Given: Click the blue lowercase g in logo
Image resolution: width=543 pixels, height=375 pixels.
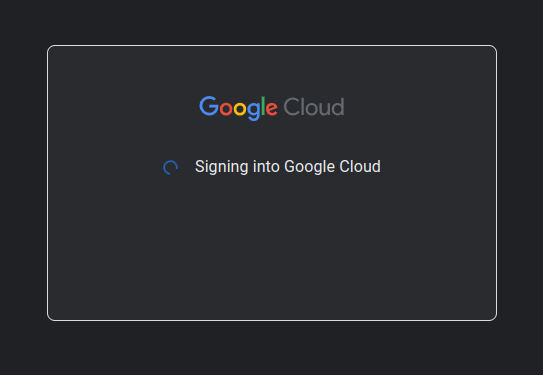Looking at the screenshot, I should click(x=253, y=111).
